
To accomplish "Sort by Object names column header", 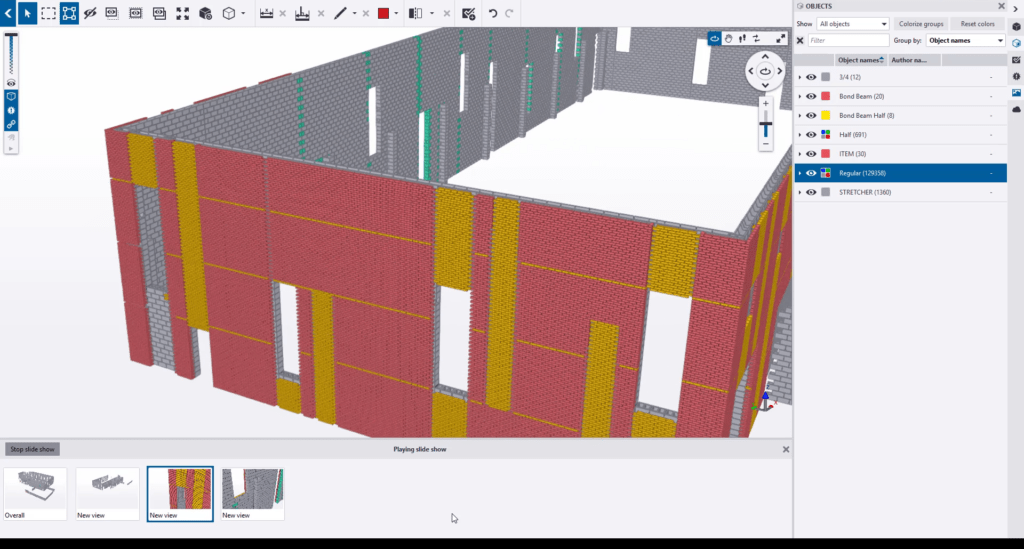I will pos(859,60).
